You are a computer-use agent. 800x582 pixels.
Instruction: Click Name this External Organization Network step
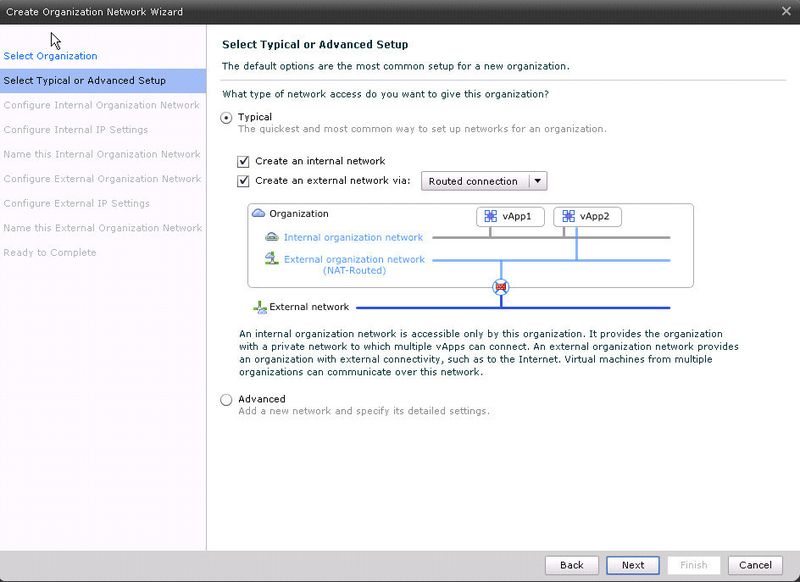pyautogui.click(x=103, y=227)
